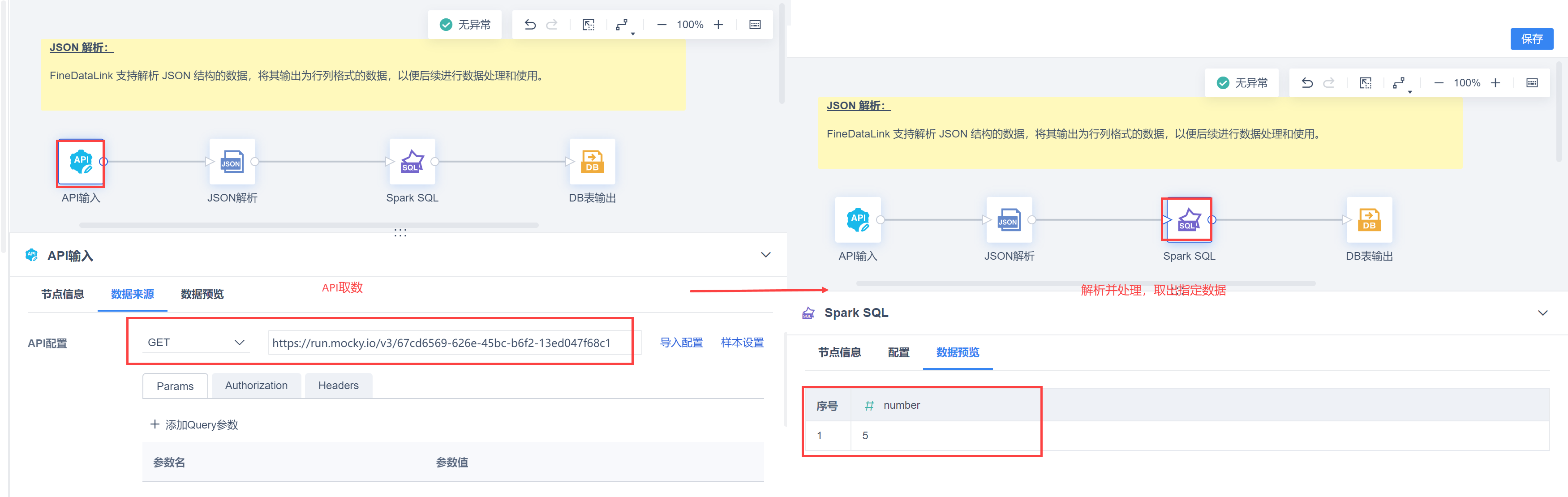Zoom in with plus in right toolbar

pos(1495,83)
